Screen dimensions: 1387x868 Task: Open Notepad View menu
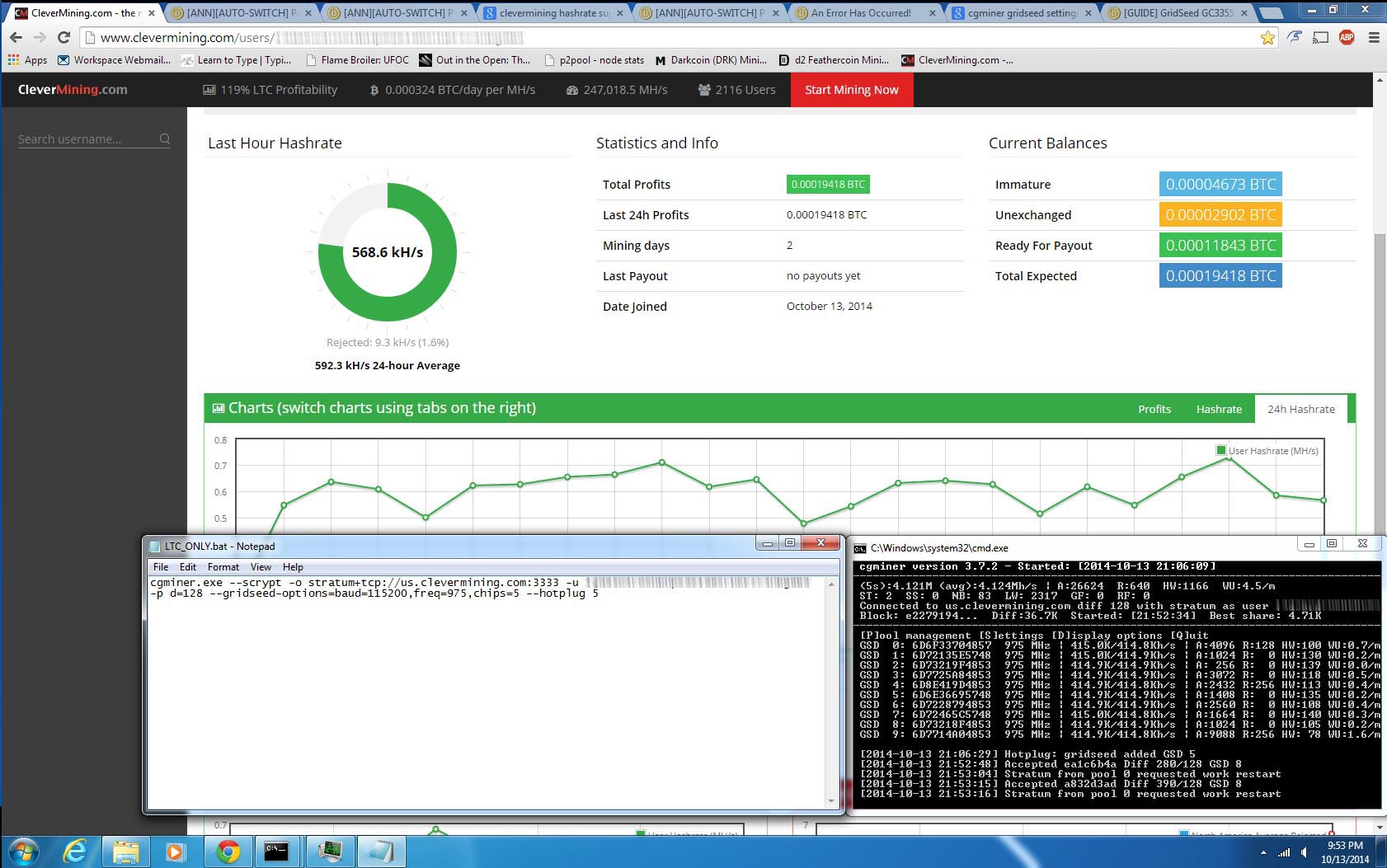(x=261, y=567)
